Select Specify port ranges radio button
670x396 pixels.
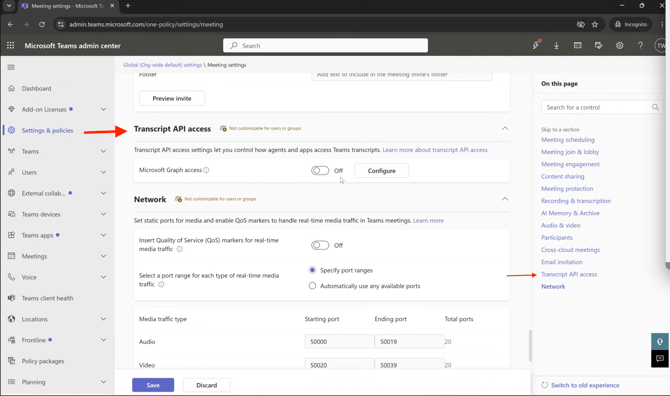(312, 270)
